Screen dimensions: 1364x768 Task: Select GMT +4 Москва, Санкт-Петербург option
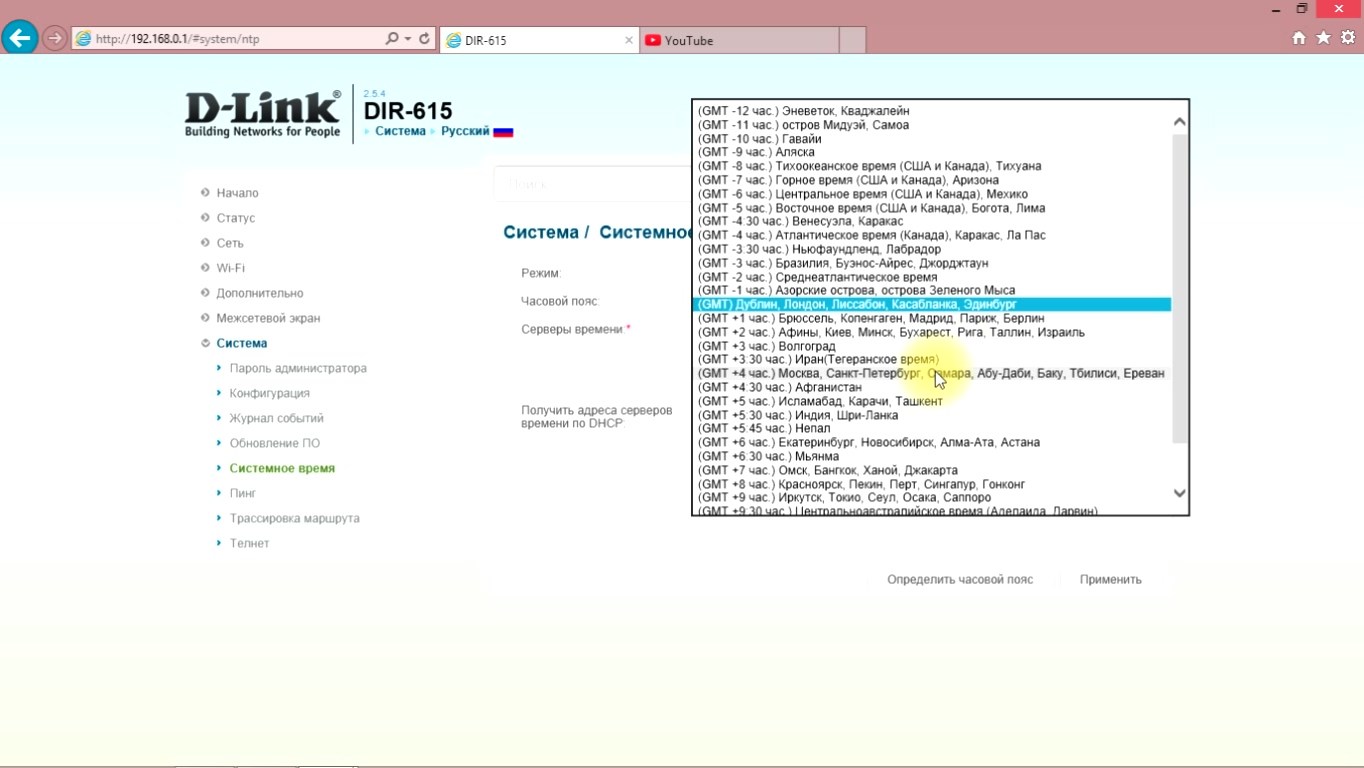tap(932, 373)
